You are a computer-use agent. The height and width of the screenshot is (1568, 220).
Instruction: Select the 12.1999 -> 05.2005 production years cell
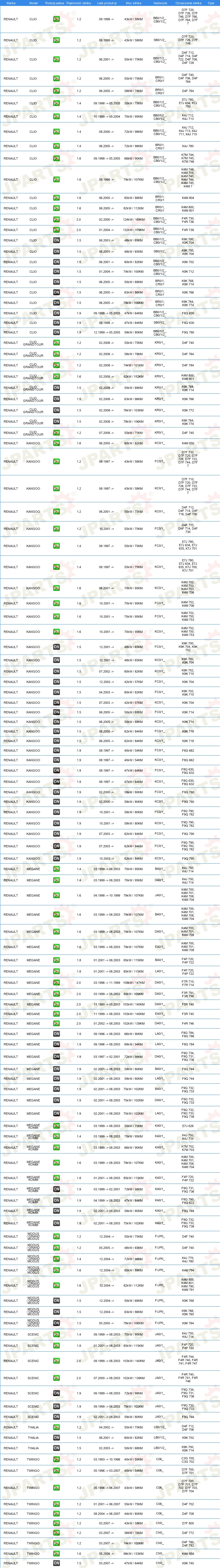point(107,332)
